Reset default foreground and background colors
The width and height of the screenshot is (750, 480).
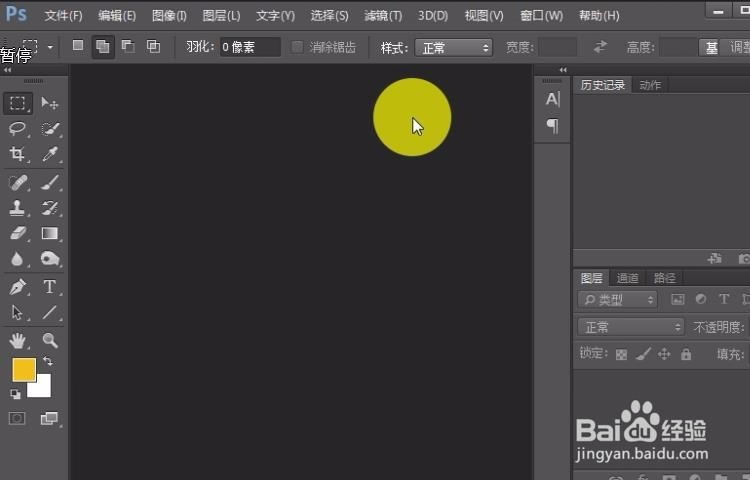(15, 394)
